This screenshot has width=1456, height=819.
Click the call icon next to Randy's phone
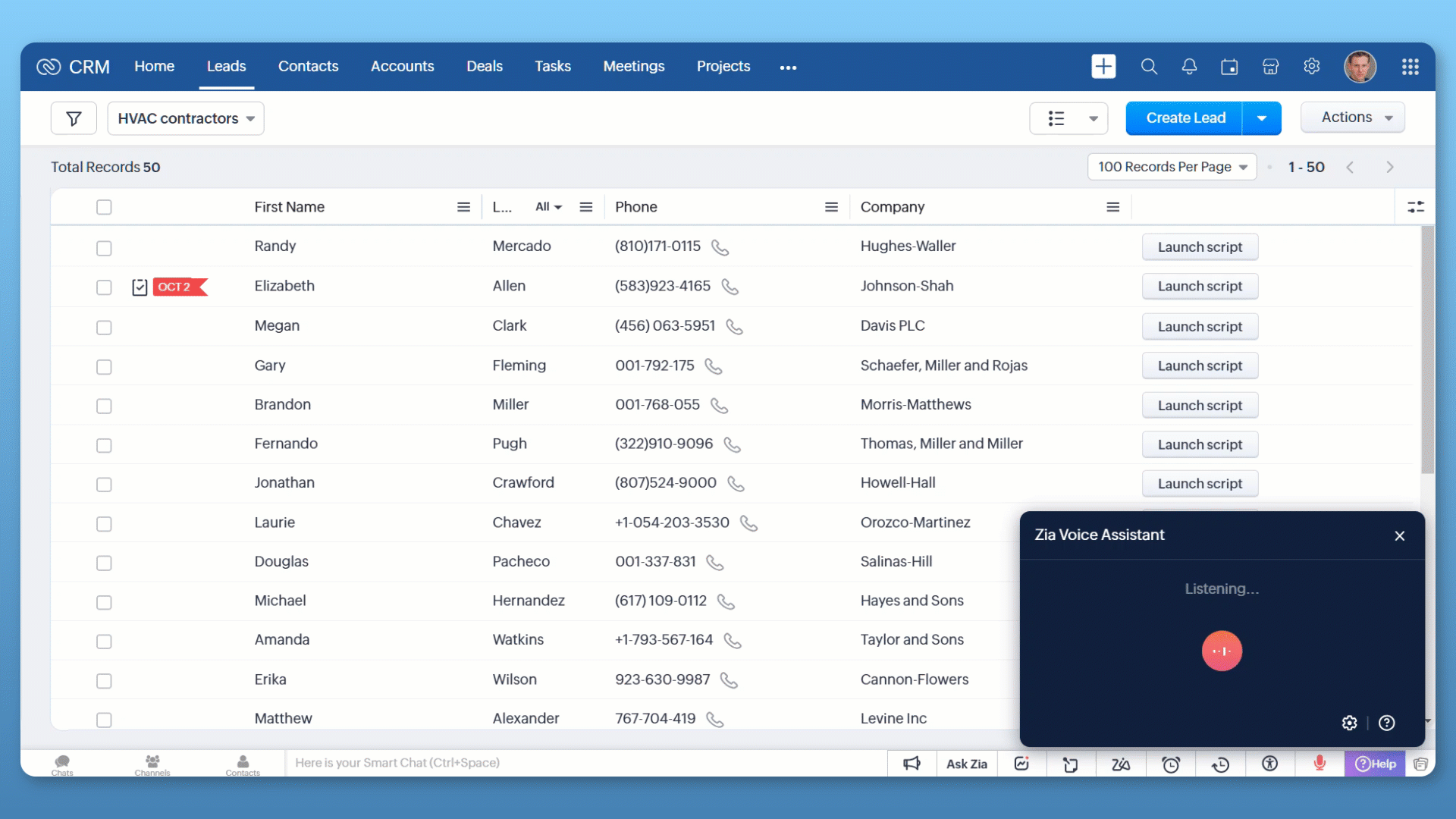[720, 248]
